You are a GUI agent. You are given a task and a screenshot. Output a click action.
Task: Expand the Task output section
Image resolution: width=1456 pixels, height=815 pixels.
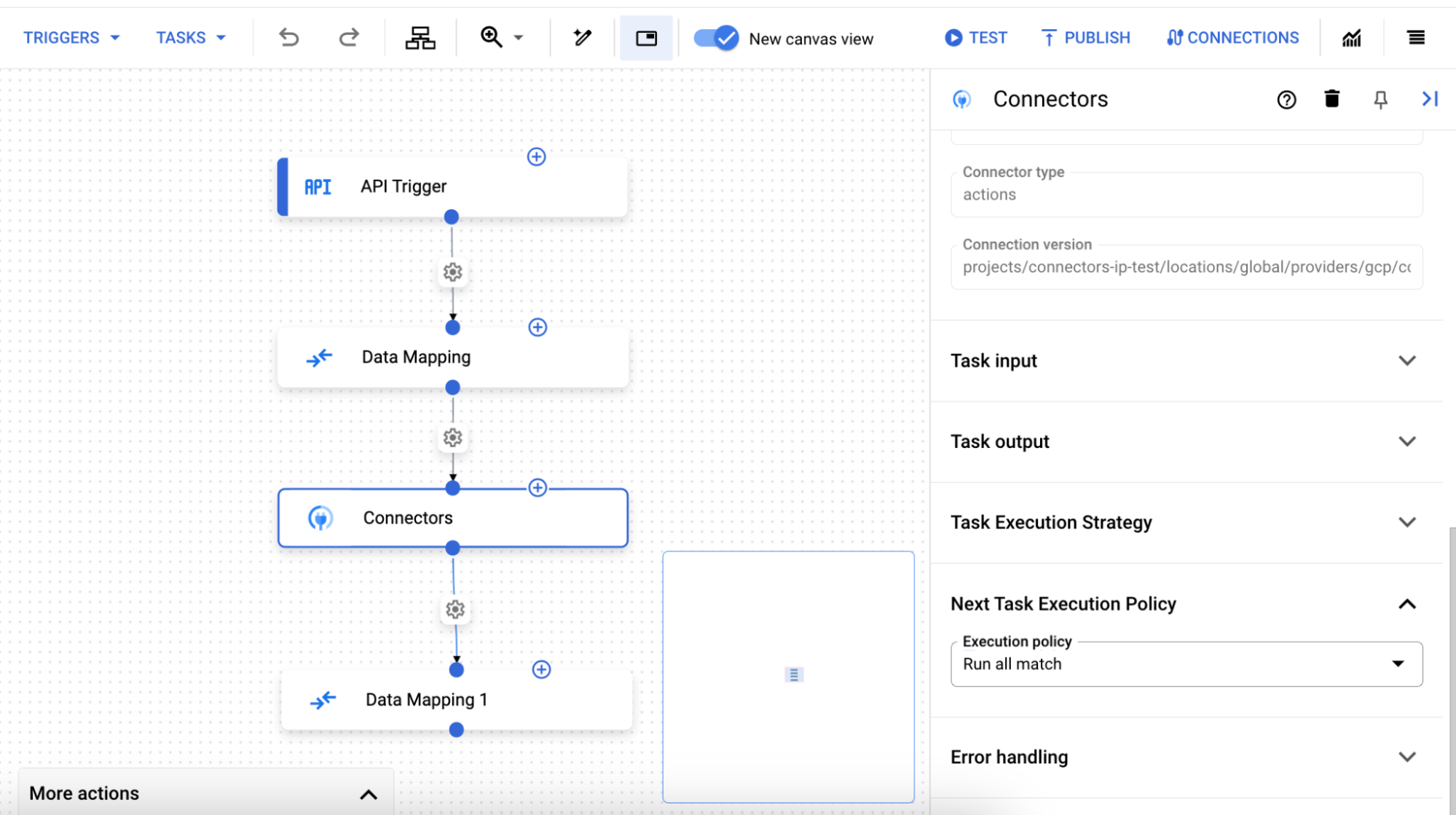(x=1407, y=441)
